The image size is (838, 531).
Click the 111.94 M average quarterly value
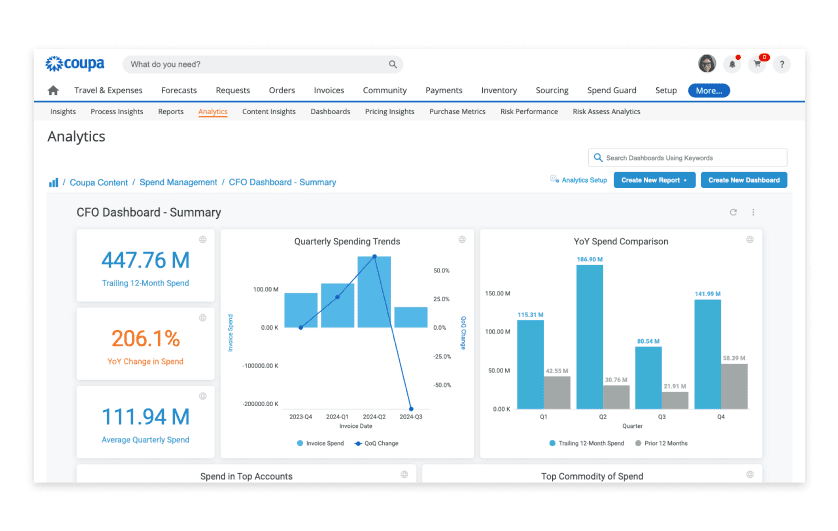[x=146, y=417]
